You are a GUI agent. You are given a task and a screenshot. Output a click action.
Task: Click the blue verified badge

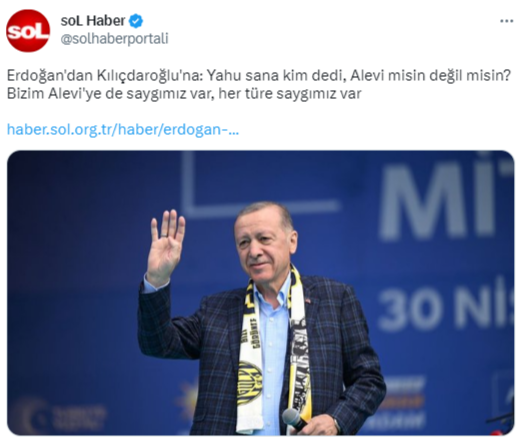[136, 21]
